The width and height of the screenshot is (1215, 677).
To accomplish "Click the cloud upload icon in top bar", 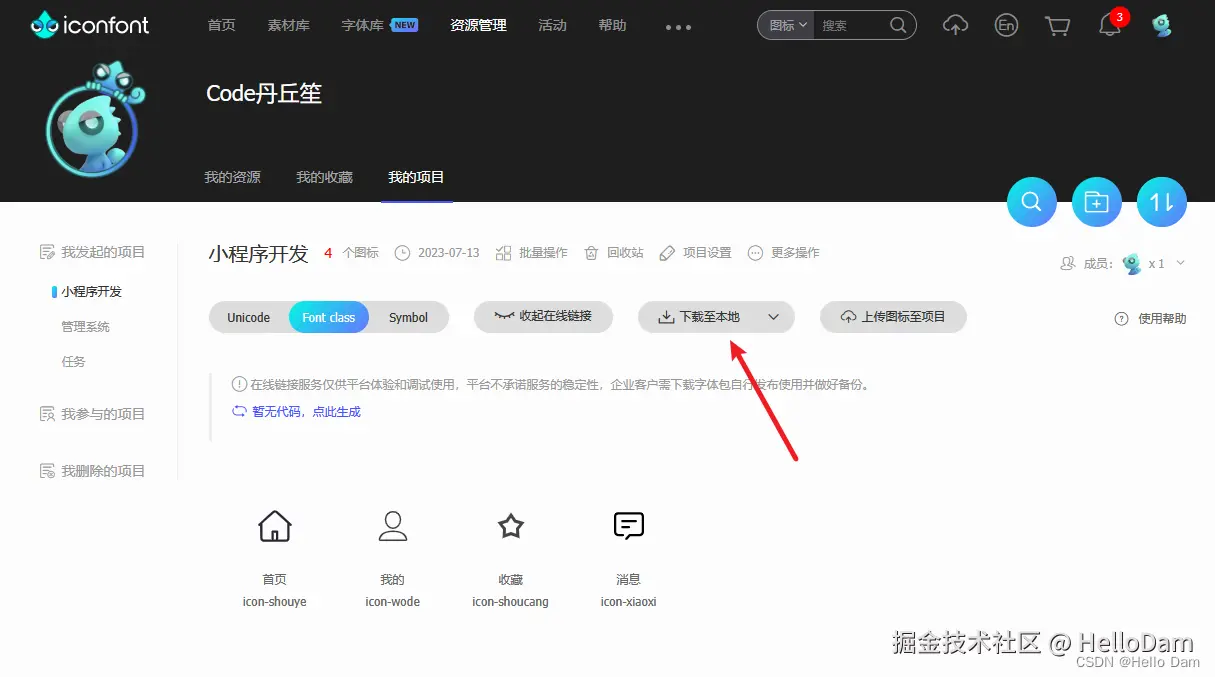I will (955, 26).
